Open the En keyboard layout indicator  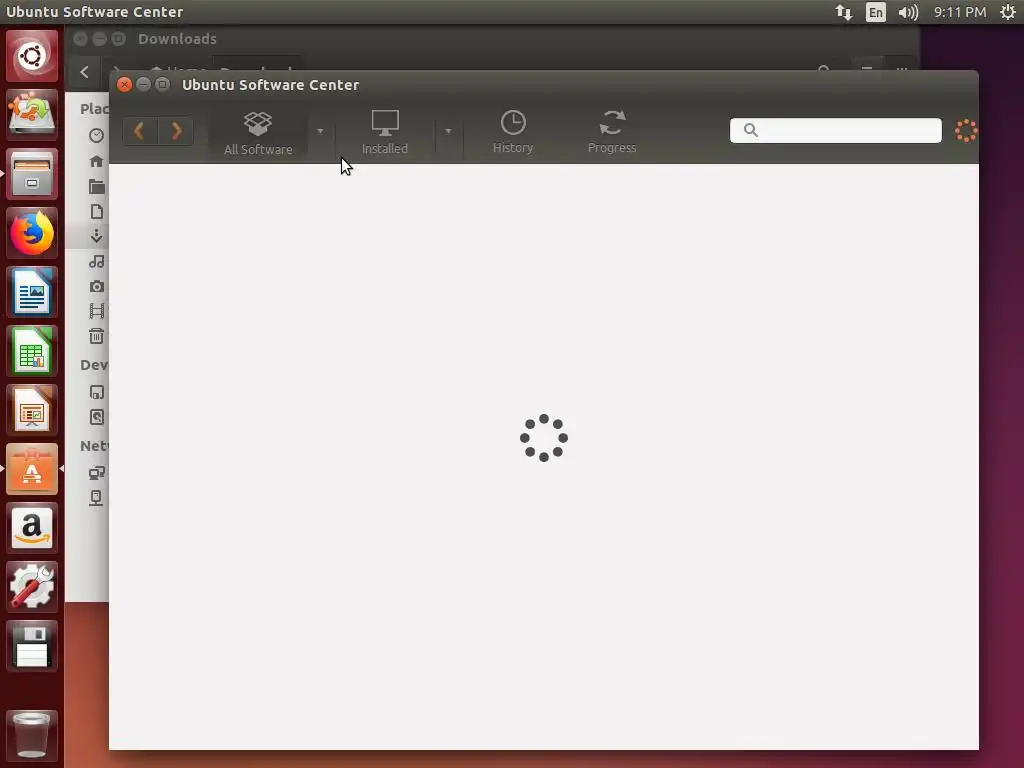coord(876,12)
